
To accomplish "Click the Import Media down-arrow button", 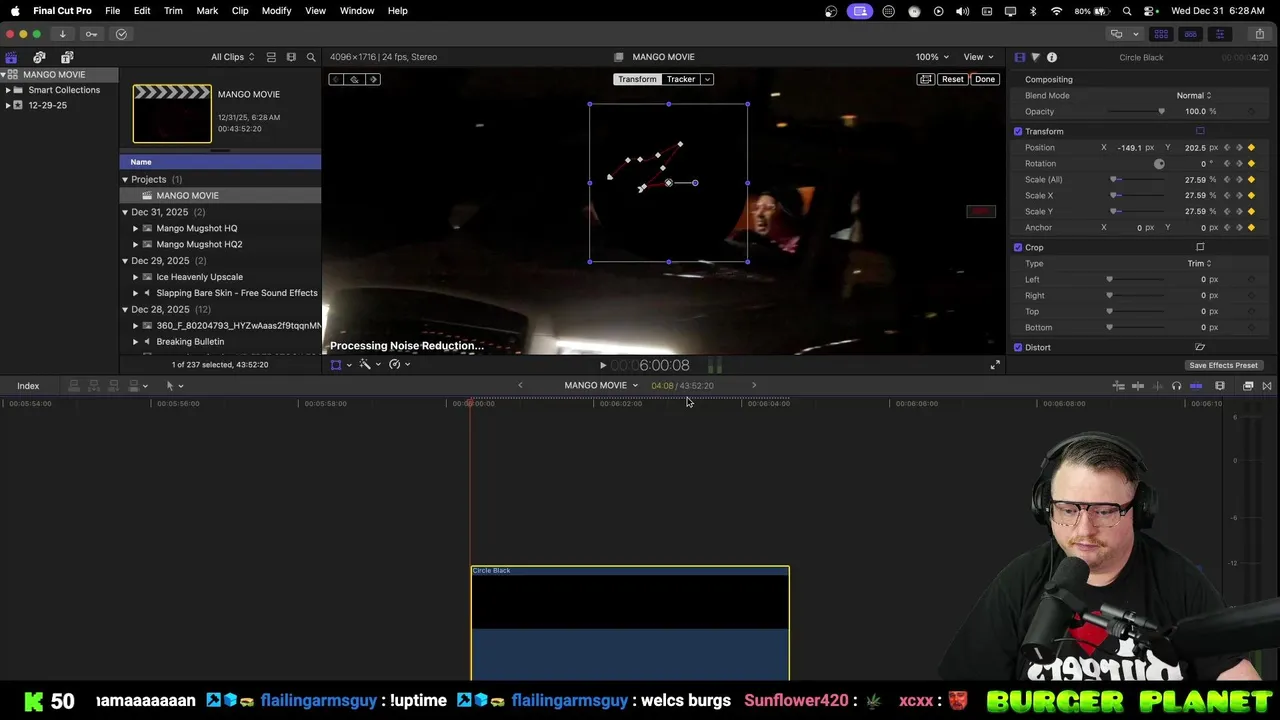I will [x=62, y=34].
